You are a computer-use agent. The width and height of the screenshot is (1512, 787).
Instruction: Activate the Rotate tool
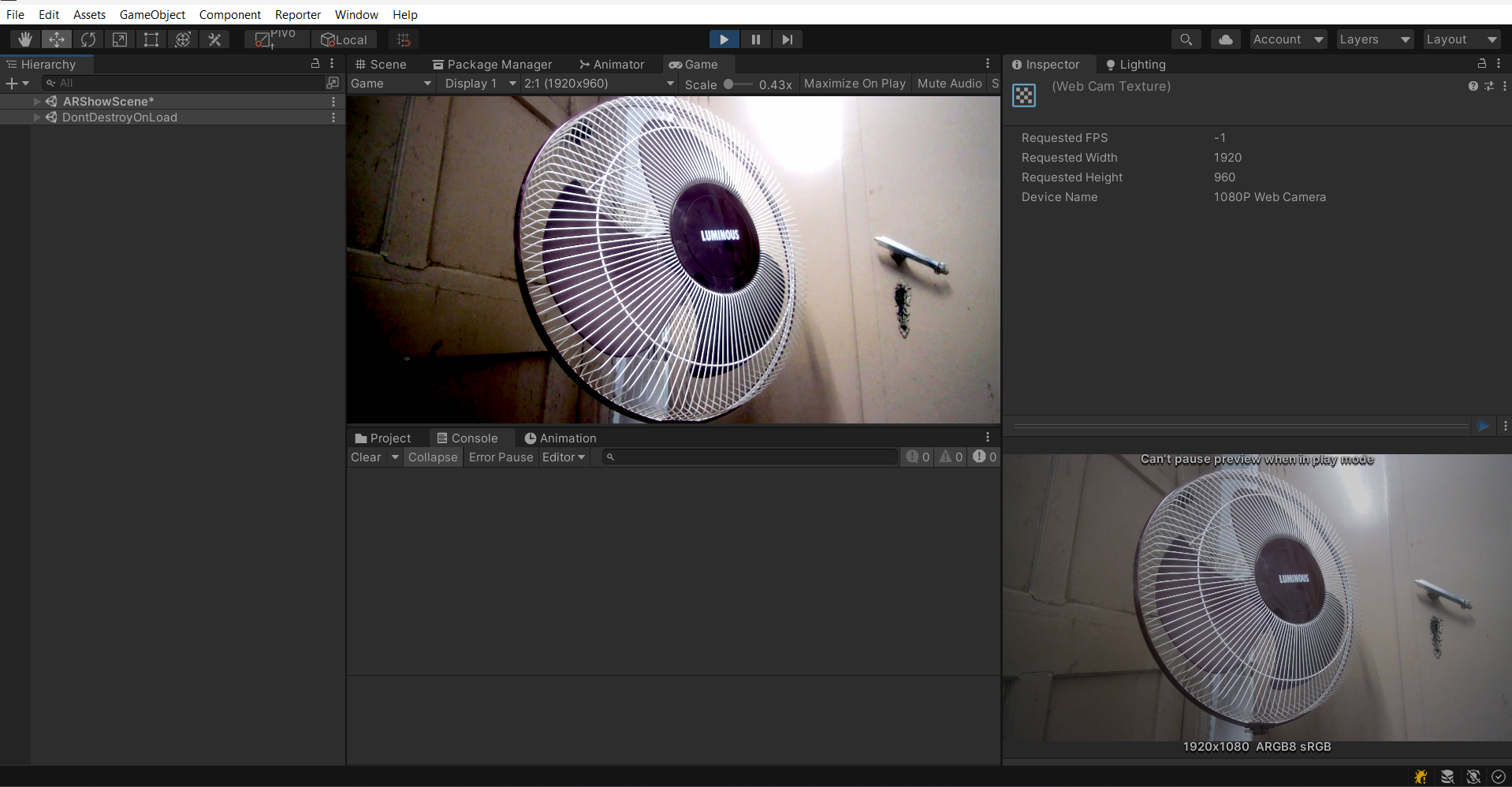88,39
